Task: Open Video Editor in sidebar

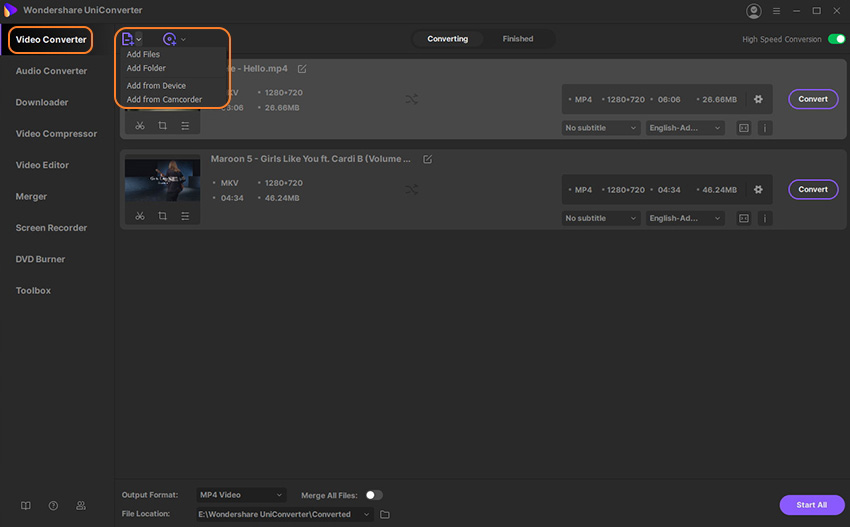Action: point(42,165)
